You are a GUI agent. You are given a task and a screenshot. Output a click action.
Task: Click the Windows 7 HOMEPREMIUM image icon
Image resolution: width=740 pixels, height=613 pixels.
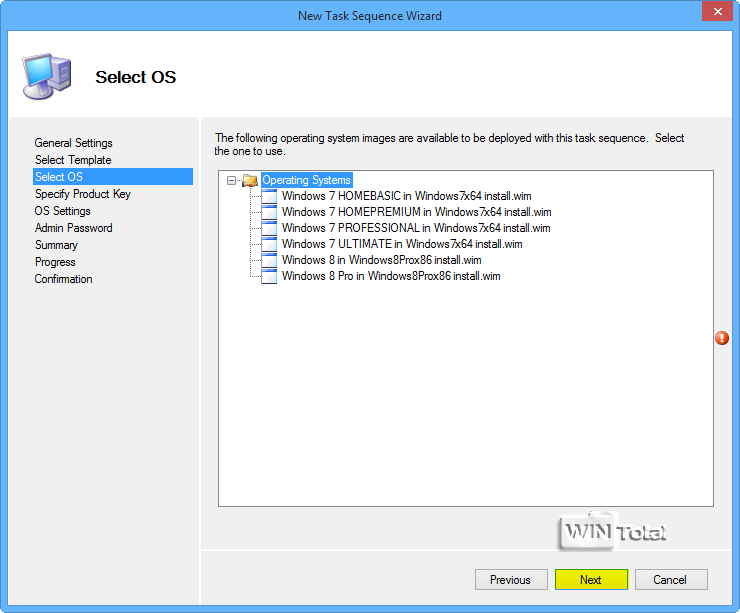pyautogui.click(x=269, y=212)
